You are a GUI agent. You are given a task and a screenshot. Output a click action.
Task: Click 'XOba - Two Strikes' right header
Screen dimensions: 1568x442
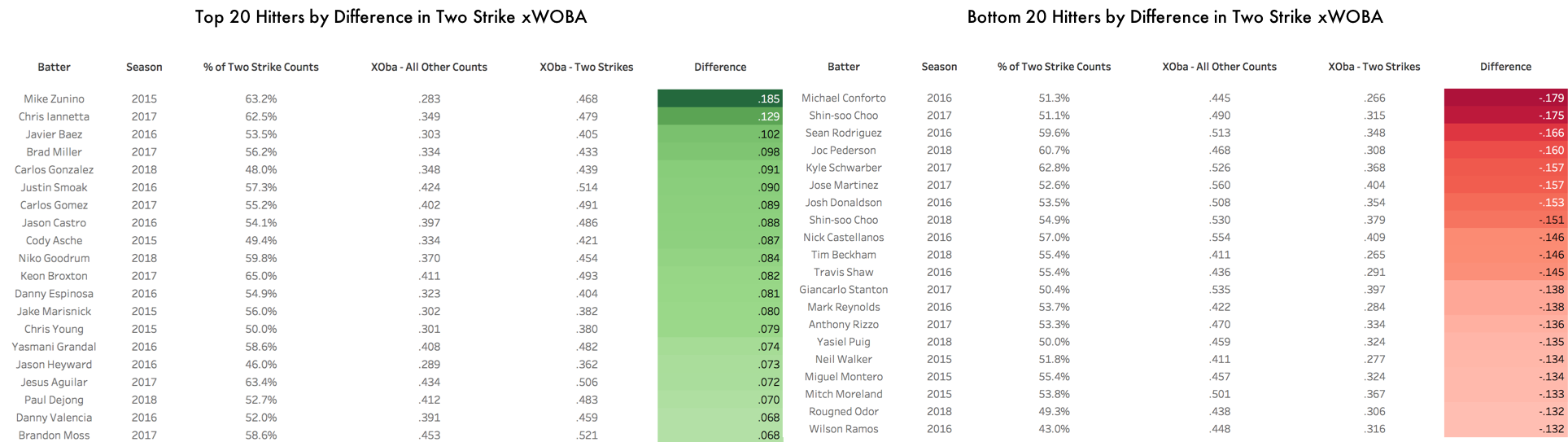[x=1374, y=67]
